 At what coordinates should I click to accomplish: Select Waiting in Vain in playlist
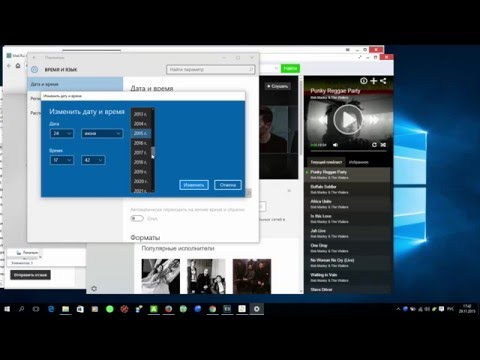coord(347,277)
